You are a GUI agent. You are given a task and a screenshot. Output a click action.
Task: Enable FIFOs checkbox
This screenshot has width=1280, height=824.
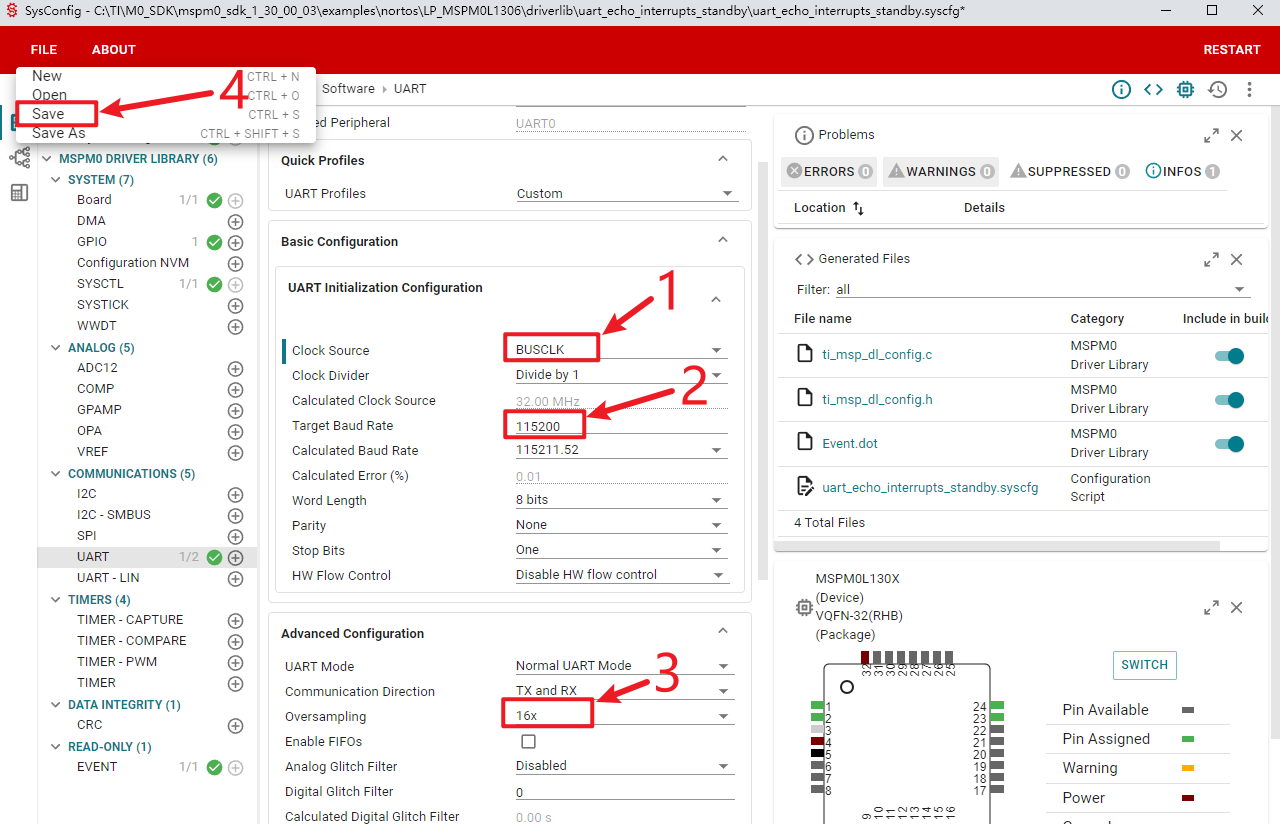[528, 741]
